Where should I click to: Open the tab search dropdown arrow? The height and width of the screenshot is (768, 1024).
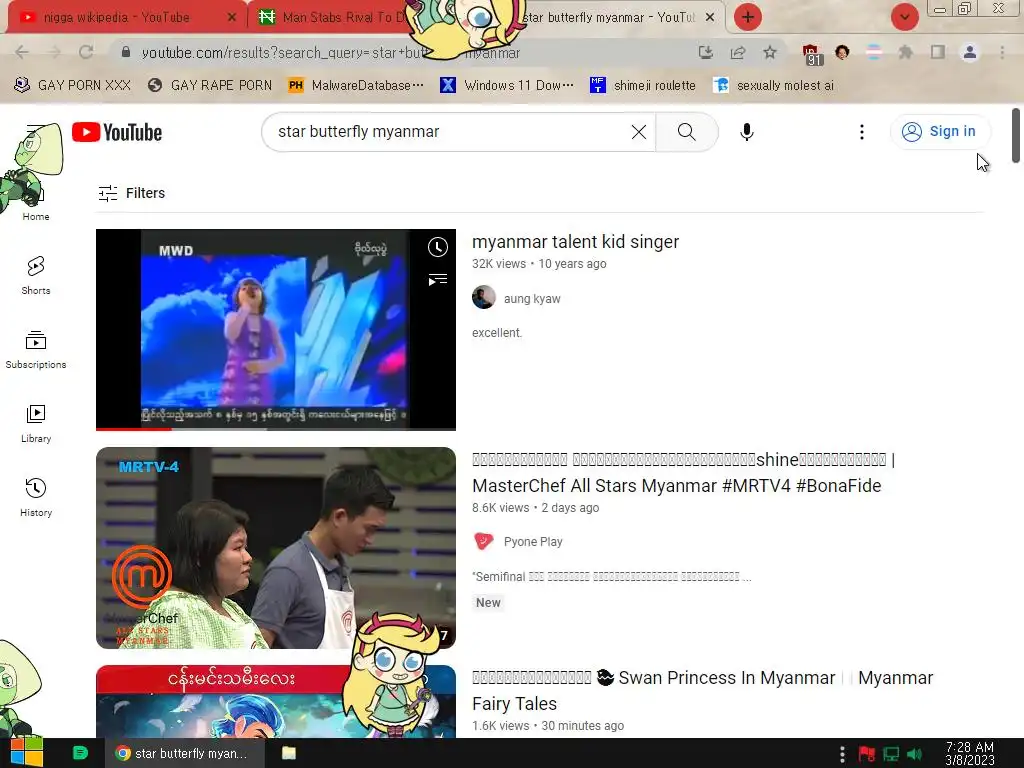[x=904, y=17]
